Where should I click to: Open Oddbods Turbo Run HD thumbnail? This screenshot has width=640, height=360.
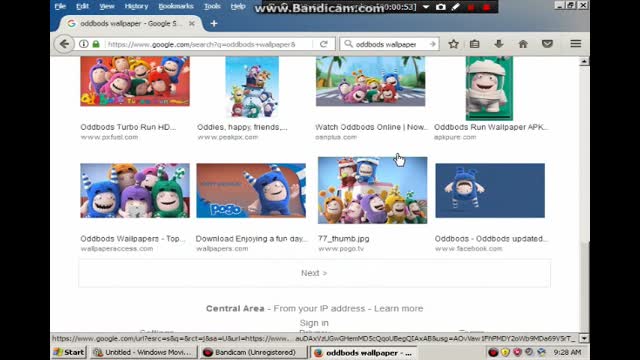(135, 81)
